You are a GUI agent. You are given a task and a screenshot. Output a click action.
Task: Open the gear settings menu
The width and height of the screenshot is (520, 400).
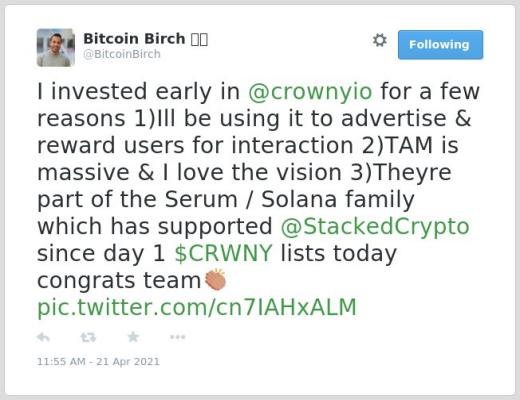pos(380,40)
